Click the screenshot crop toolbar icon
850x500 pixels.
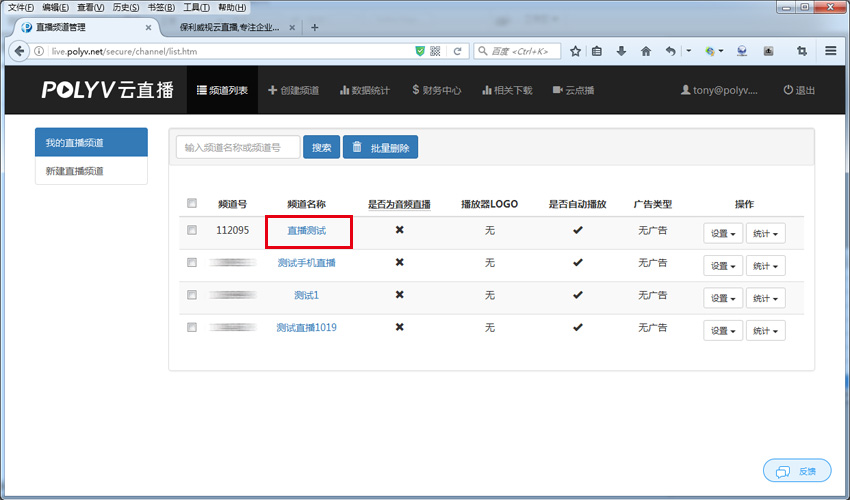point(802,51)
